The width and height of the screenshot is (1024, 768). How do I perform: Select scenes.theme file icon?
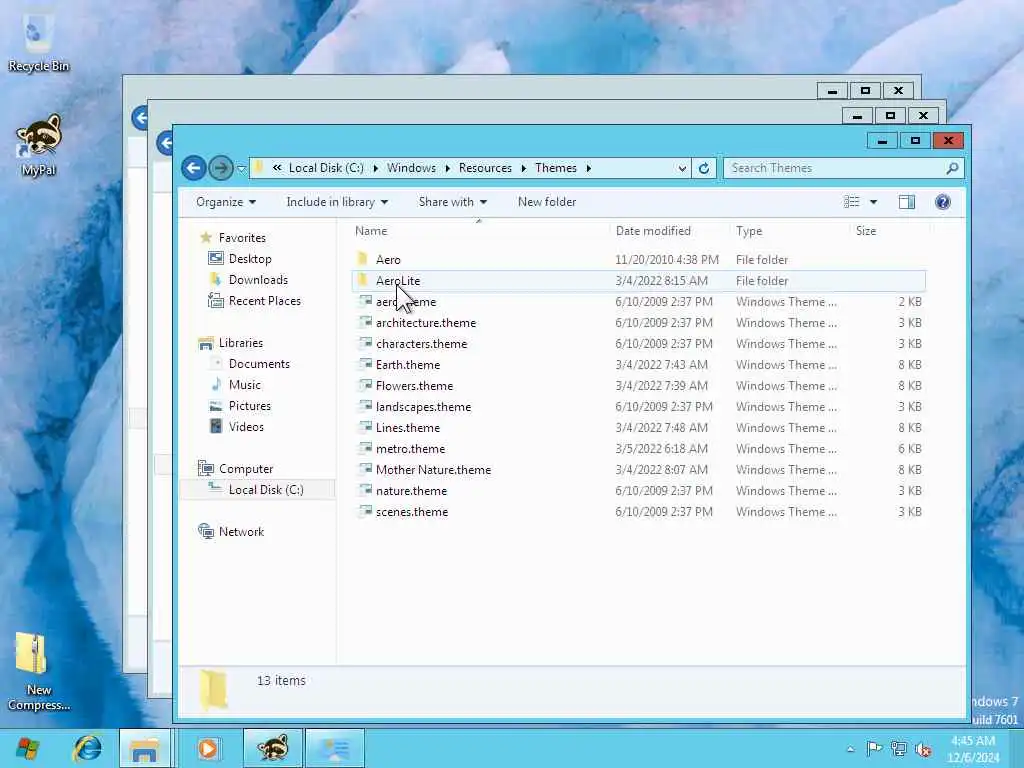[x=364, y=511]
